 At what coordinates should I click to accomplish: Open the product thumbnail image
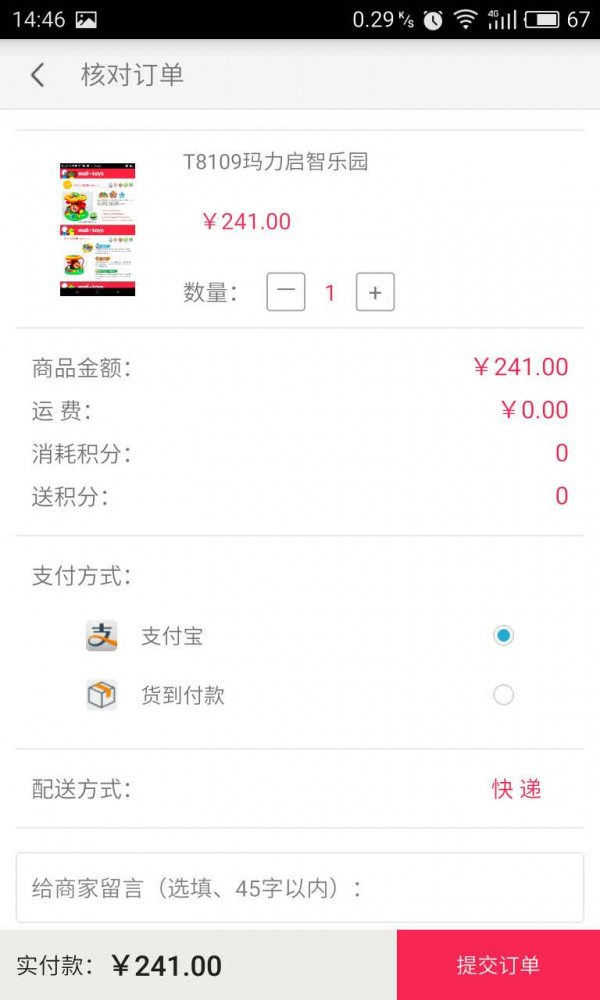point(97,229)
